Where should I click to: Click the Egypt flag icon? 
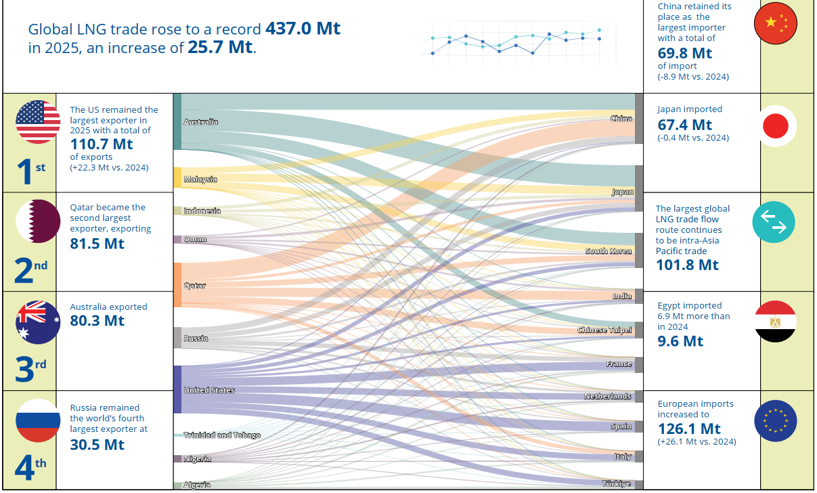775,322
